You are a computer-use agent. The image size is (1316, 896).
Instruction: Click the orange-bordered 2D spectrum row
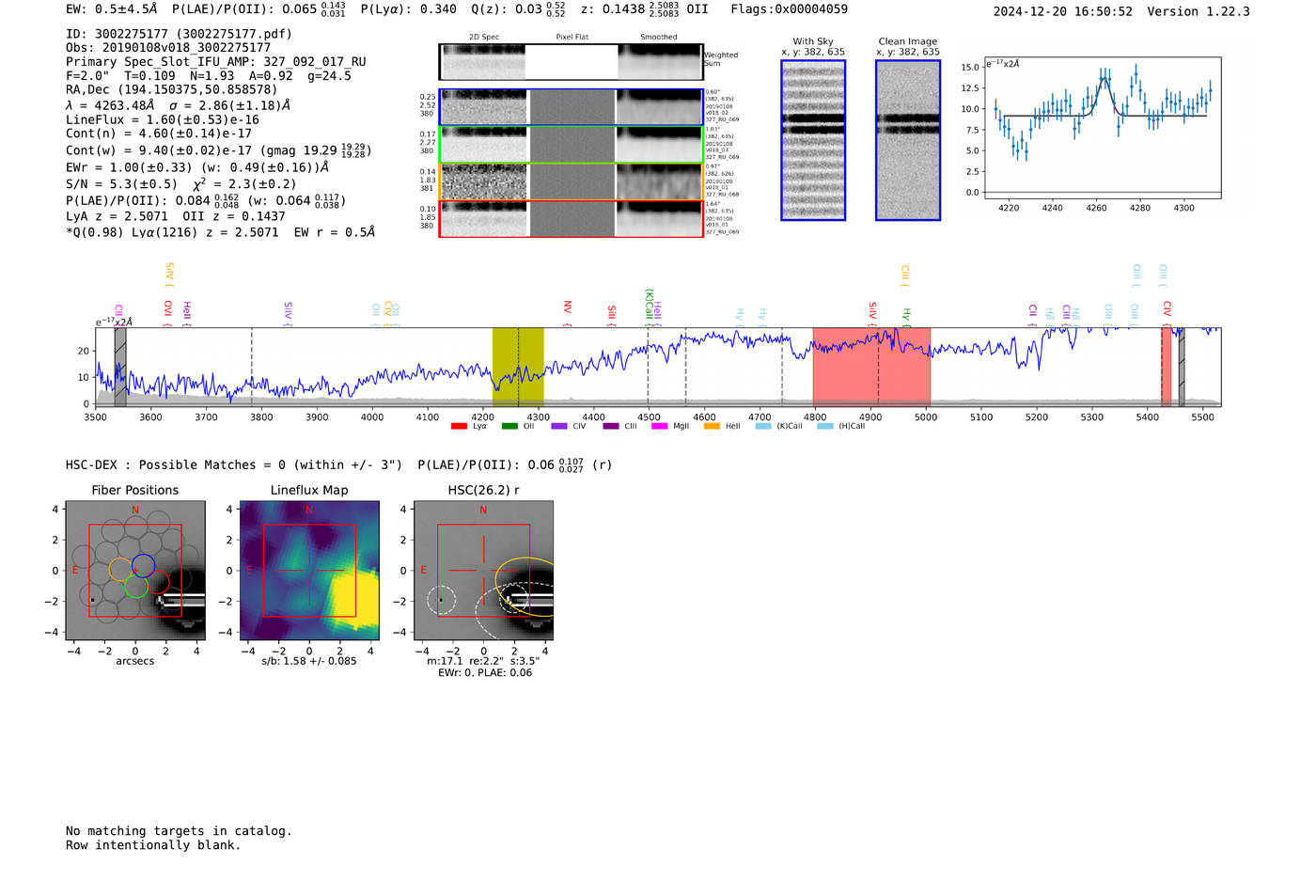(572, 181)
